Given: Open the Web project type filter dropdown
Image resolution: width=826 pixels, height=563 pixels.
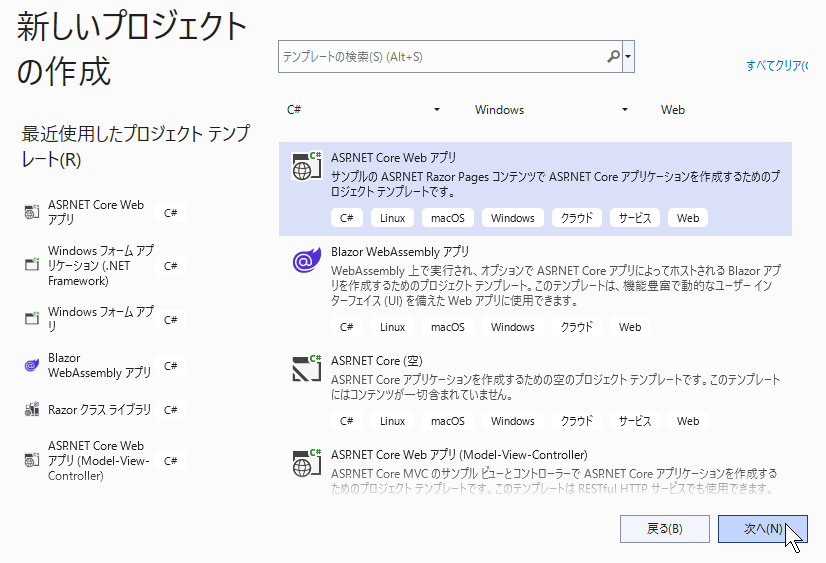Looking at the screenshot, I should click(731, 110).
